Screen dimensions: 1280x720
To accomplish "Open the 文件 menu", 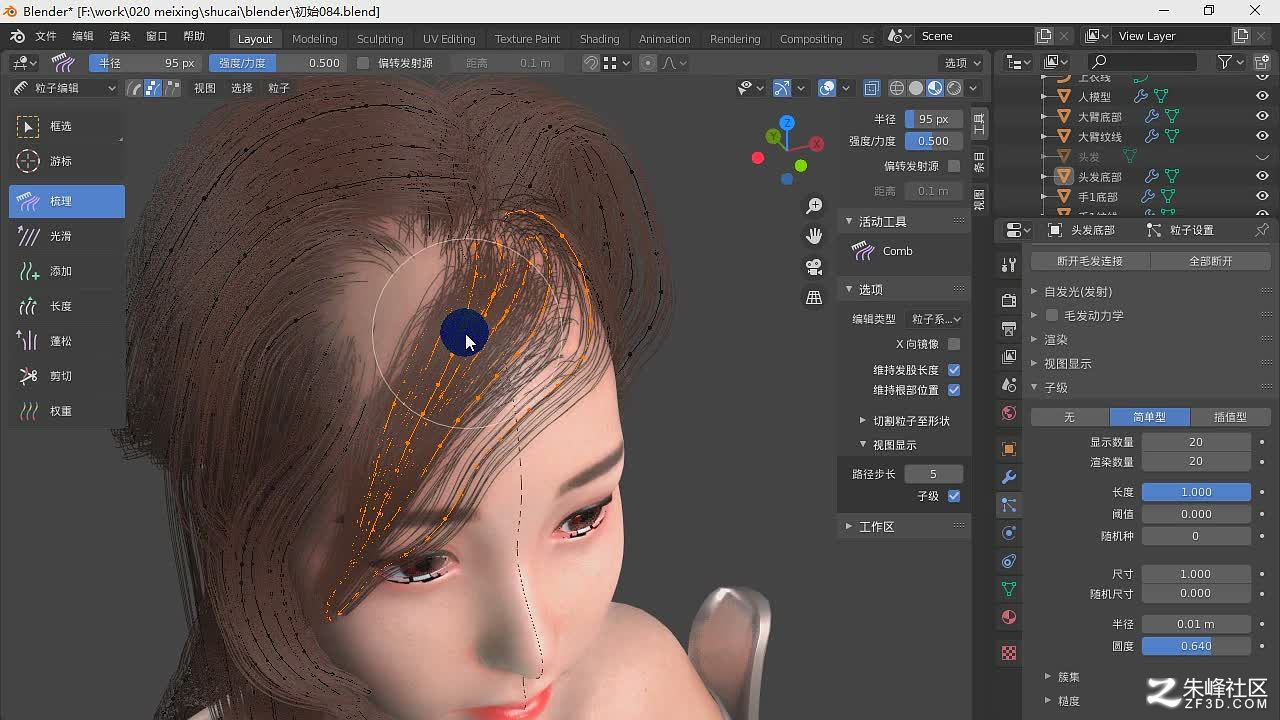I will point(46,36).
